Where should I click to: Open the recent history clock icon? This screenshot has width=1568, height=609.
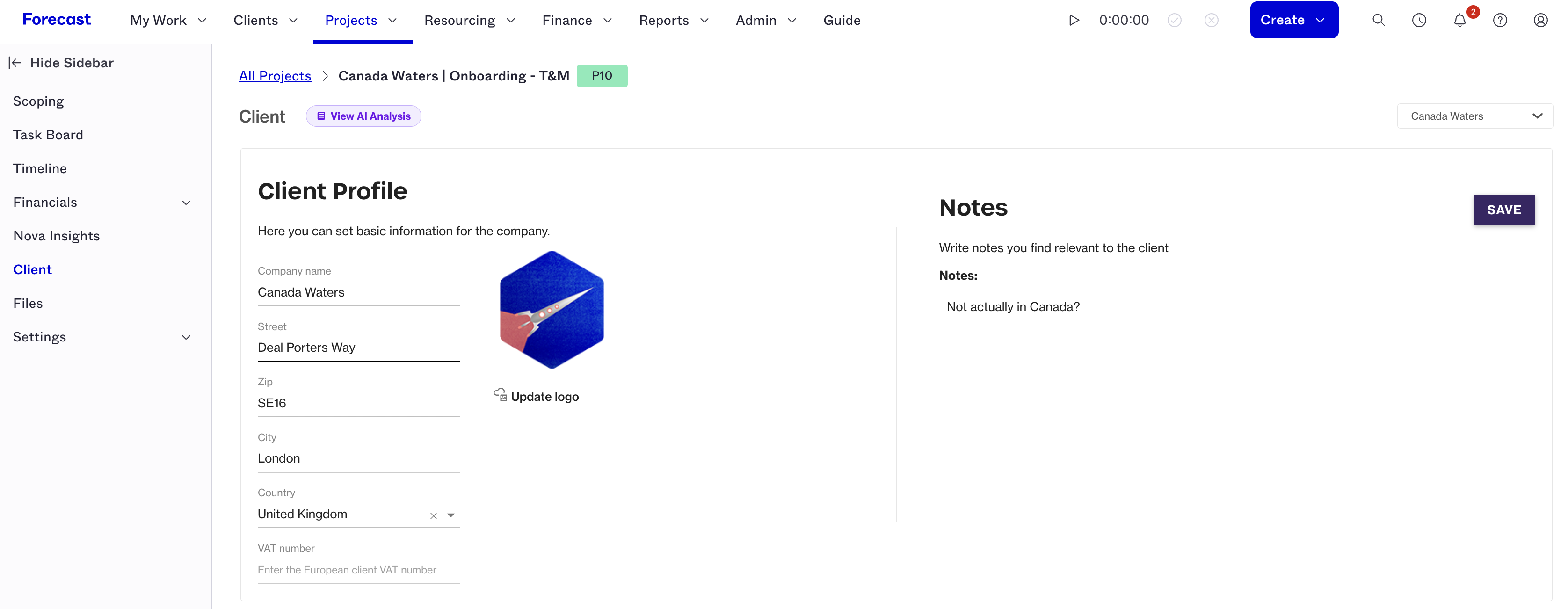click(1419, 20)
